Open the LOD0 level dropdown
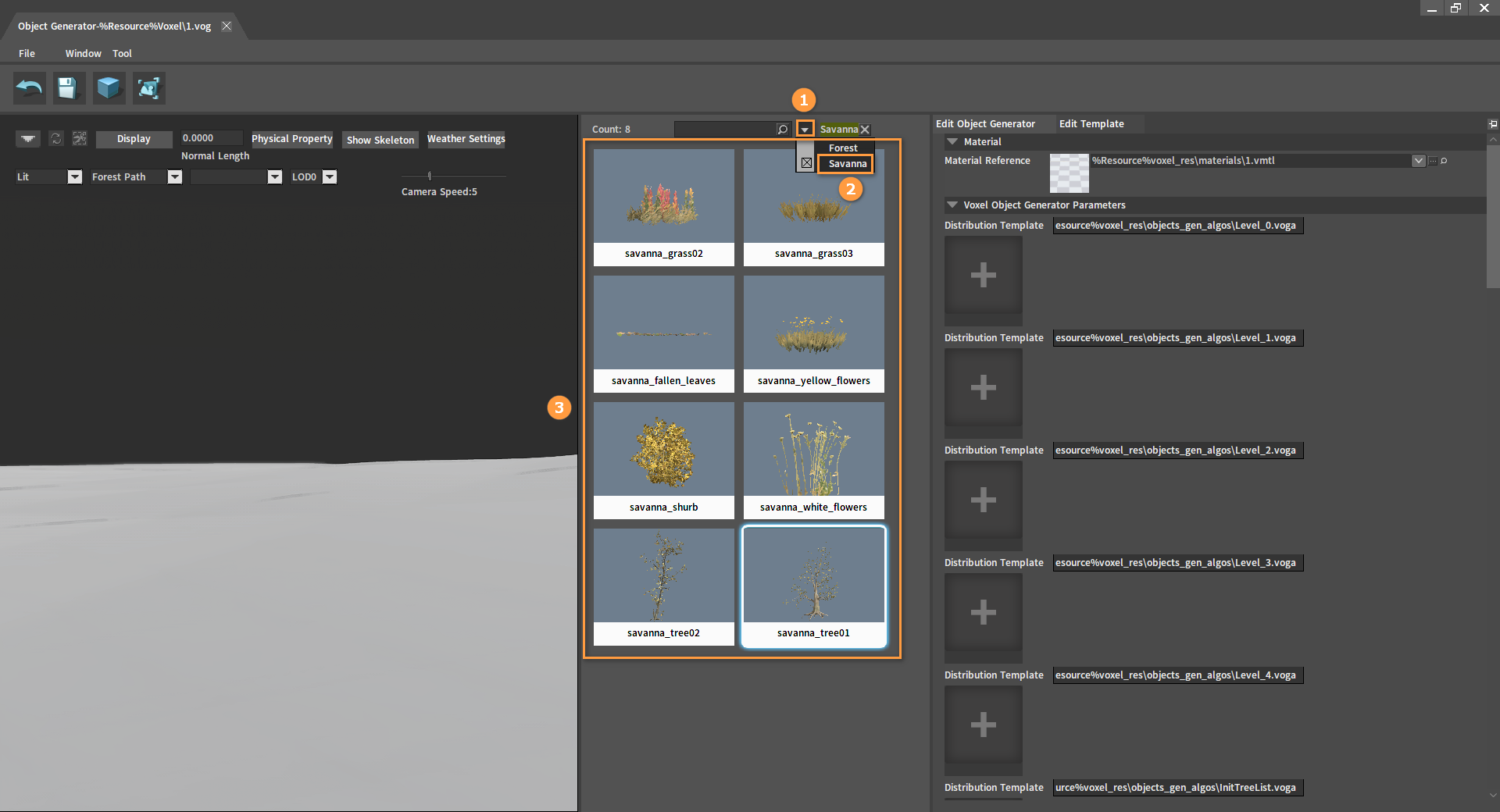 [330, 177]
